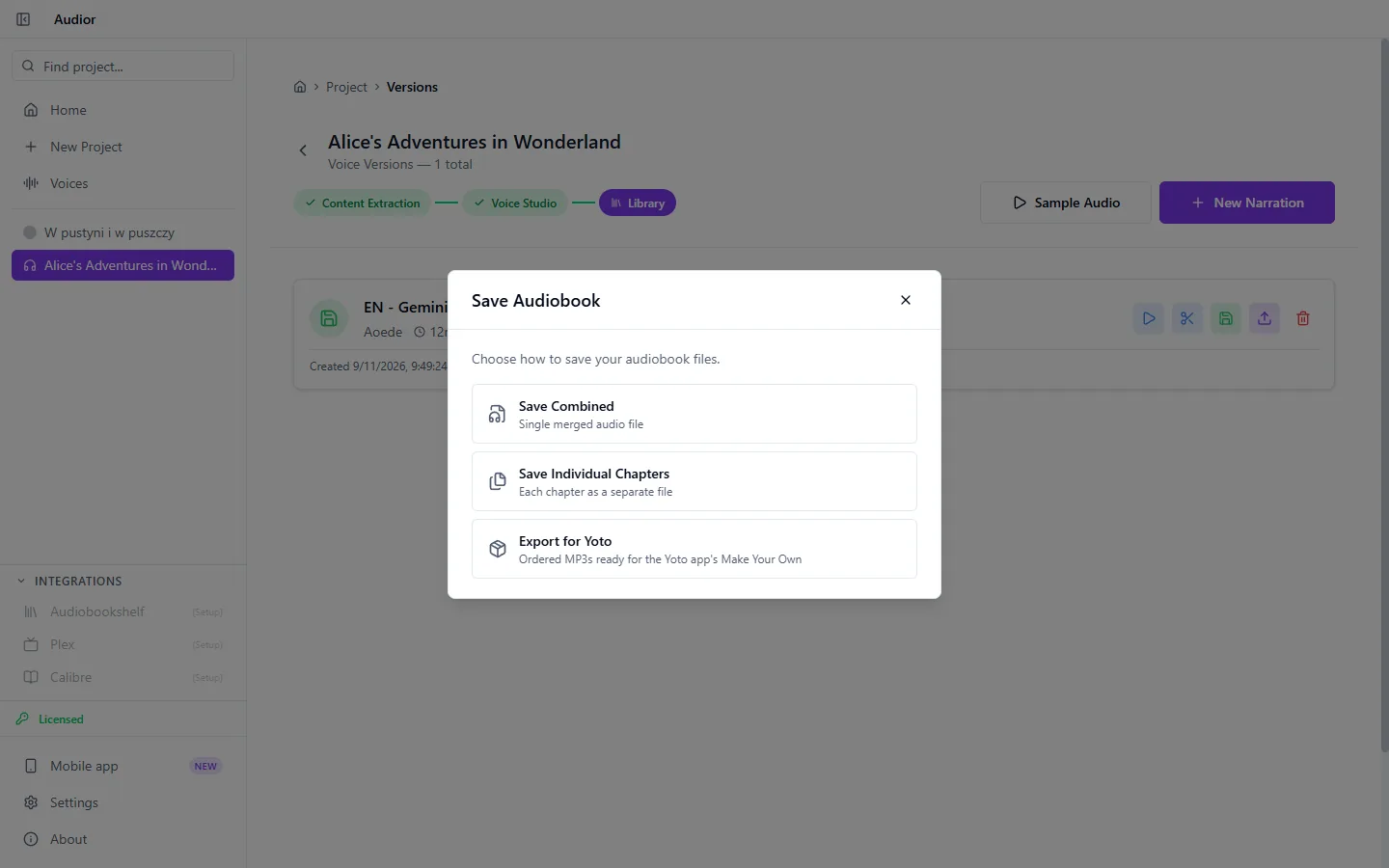Select New Project in sidebar

[x=123, y=147]
